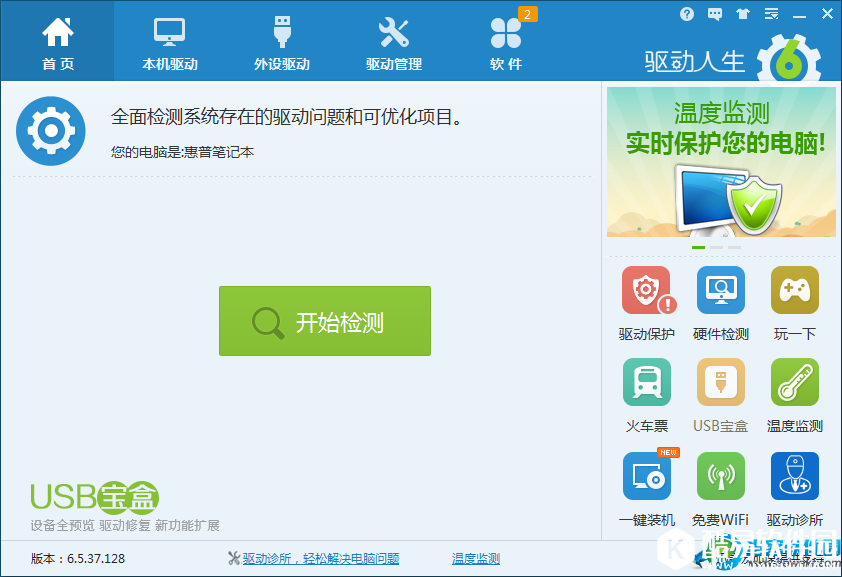842x577 pixels.
Task: Open the 软件 tab with badge 2
Action: 506,40
